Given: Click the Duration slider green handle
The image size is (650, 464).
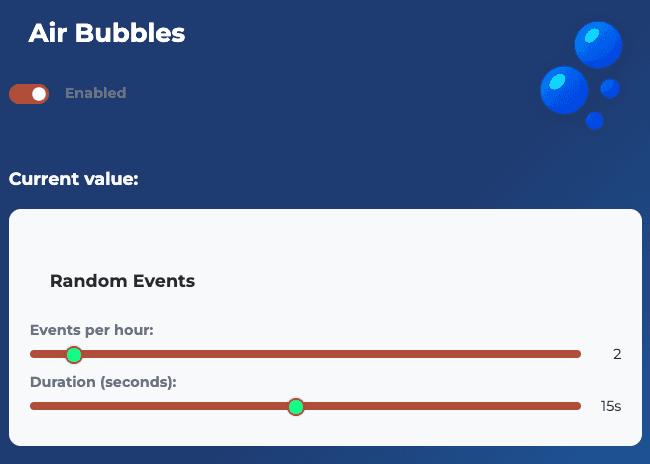Looking at the screenshot, I should point(295,406).
